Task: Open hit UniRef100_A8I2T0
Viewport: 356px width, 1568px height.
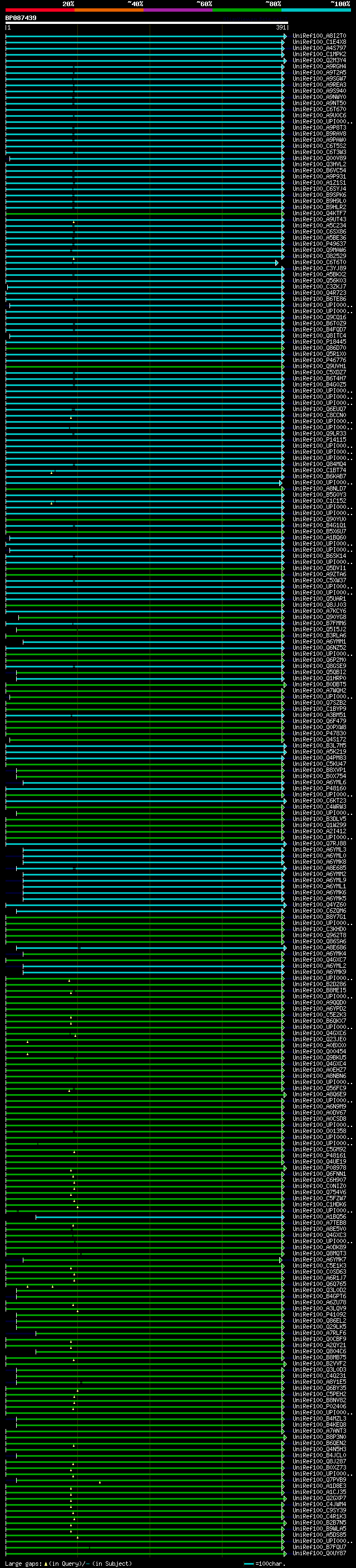Action: (x=319, y=36)
